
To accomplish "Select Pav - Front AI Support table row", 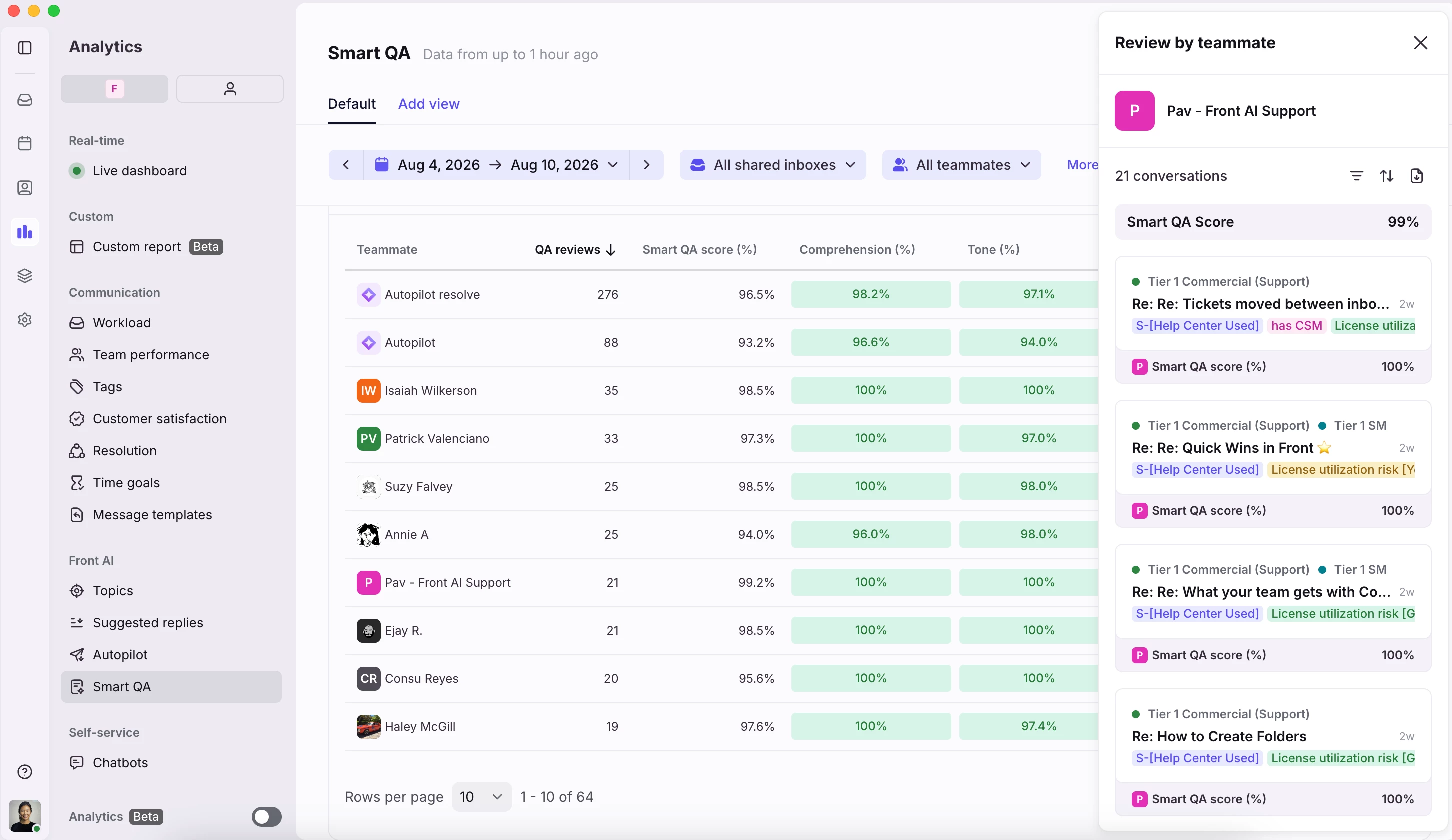I will (721, 582).
